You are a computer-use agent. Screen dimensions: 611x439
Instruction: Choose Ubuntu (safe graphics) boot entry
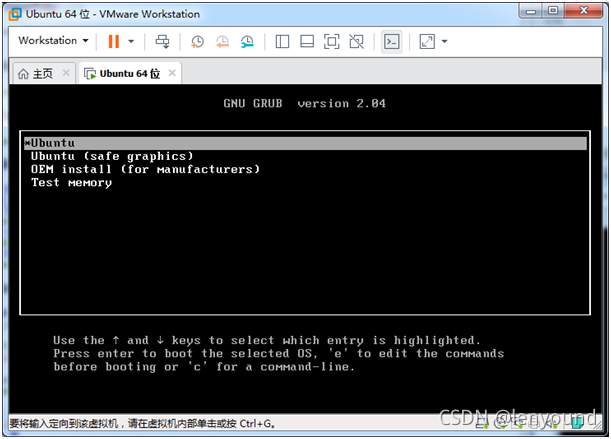112,156
